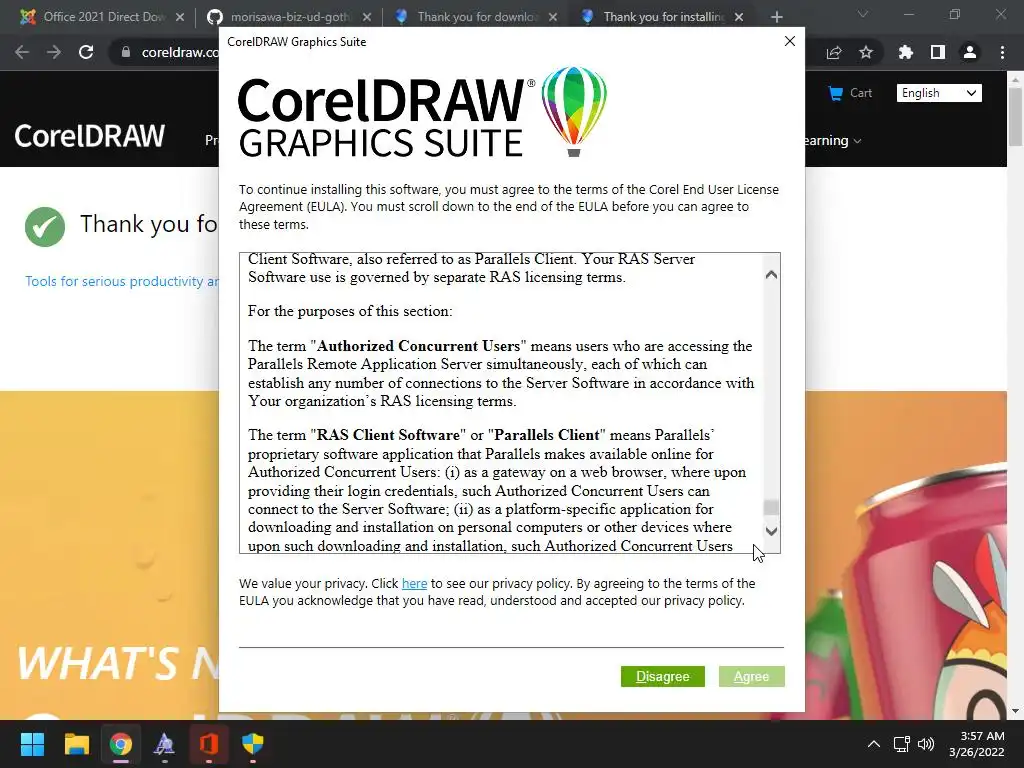Open the tab search chevron in Chrome

(x=863, y=14)
